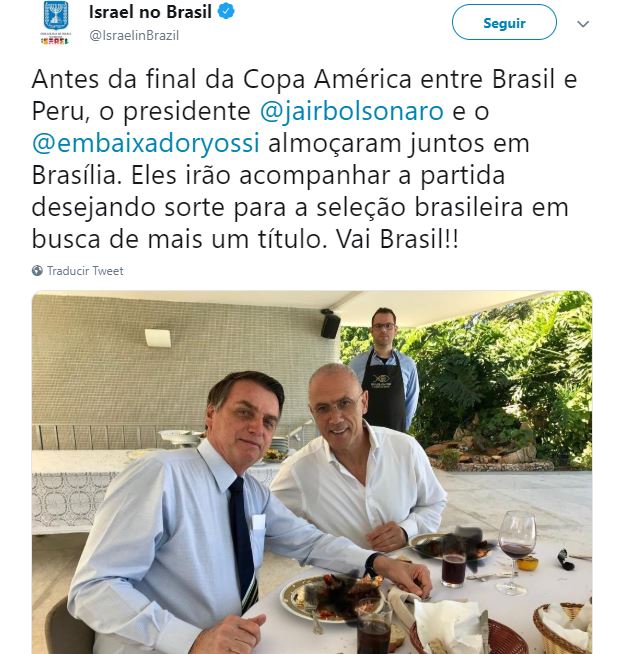Click the globe icon beside Traducir Tweet
This screenshot has width=626, height=654.
pos(37,271)
